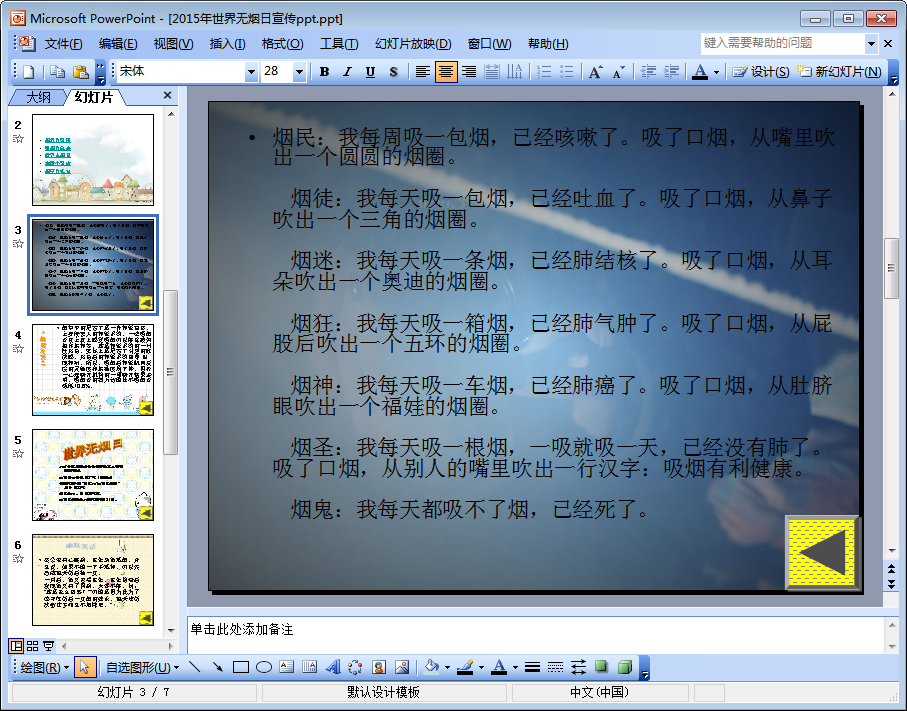Toggle numbered list formatting
The height and width of the screenshot is (711, 907).
pyautogui.click(x=544, y=72)
